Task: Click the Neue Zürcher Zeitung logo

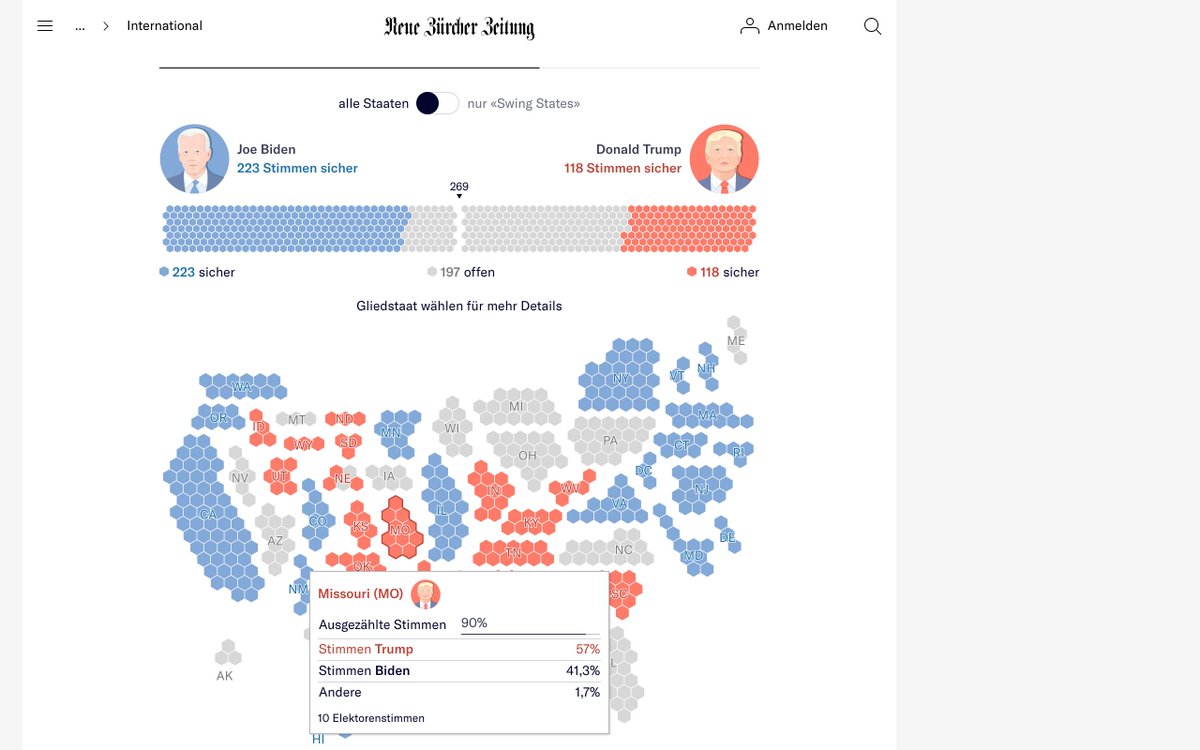Action: coord(459,27)
